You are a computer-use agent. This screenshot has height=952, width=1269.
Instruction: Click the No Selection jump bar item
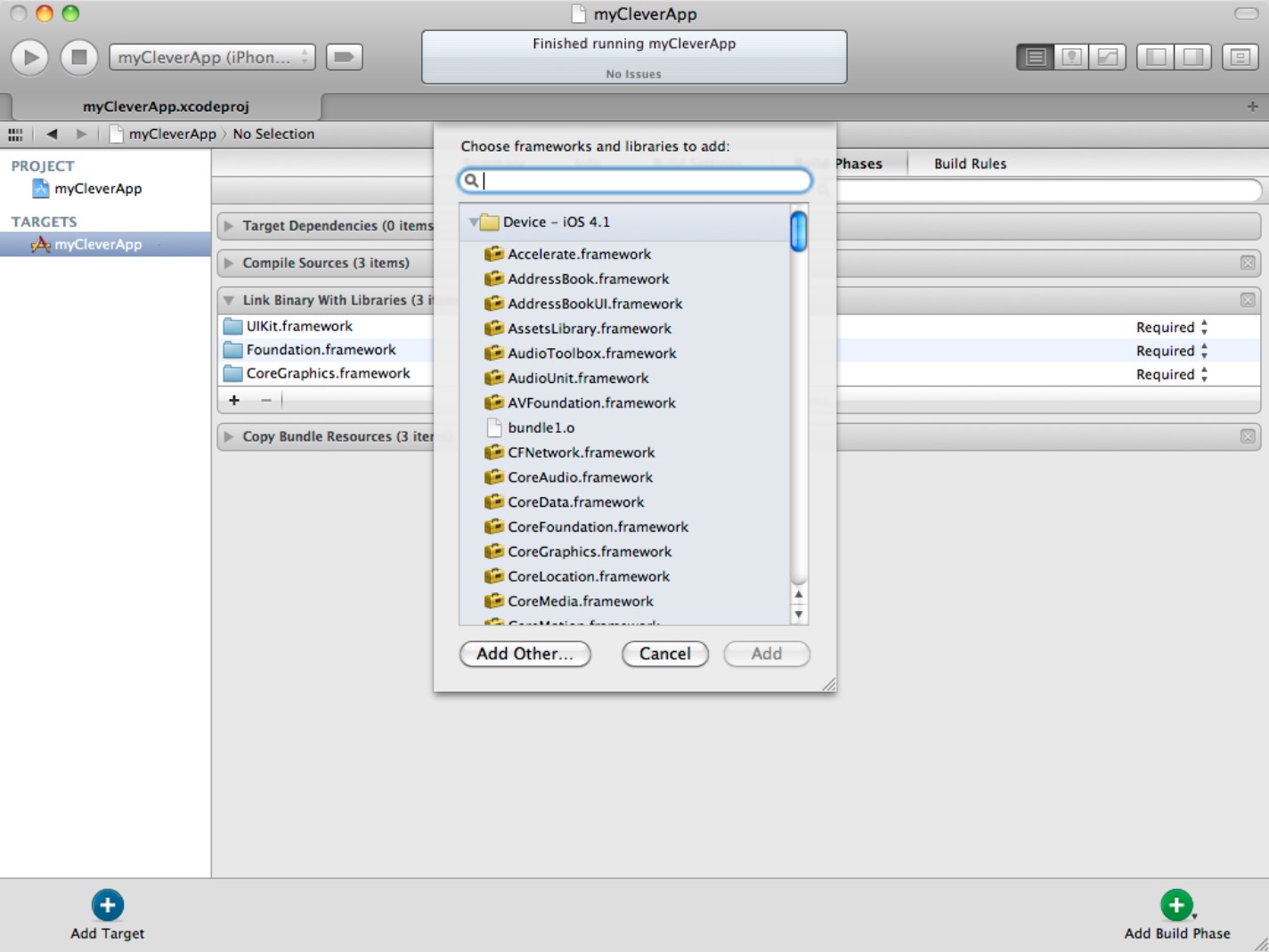[273, 134]
